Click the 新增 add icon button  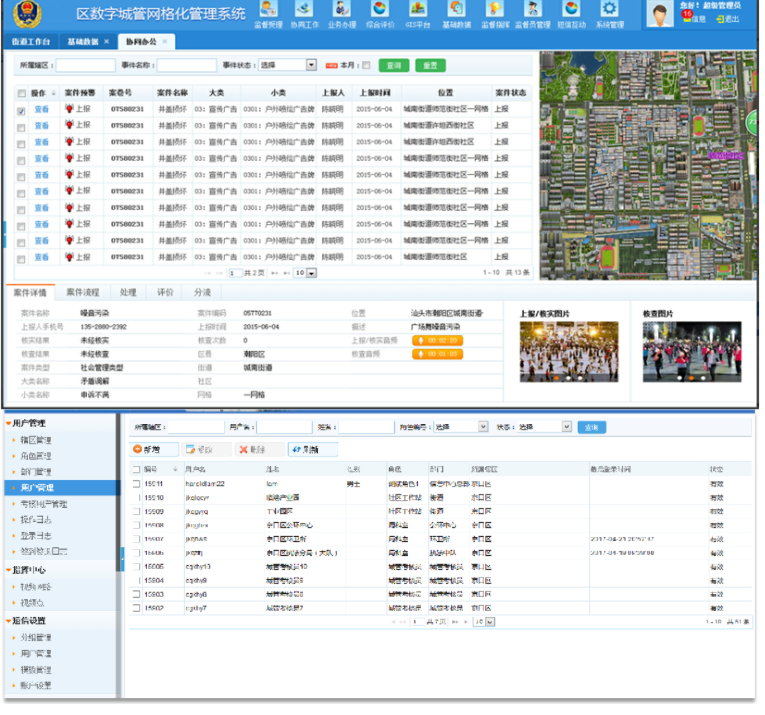pos(154,449)
